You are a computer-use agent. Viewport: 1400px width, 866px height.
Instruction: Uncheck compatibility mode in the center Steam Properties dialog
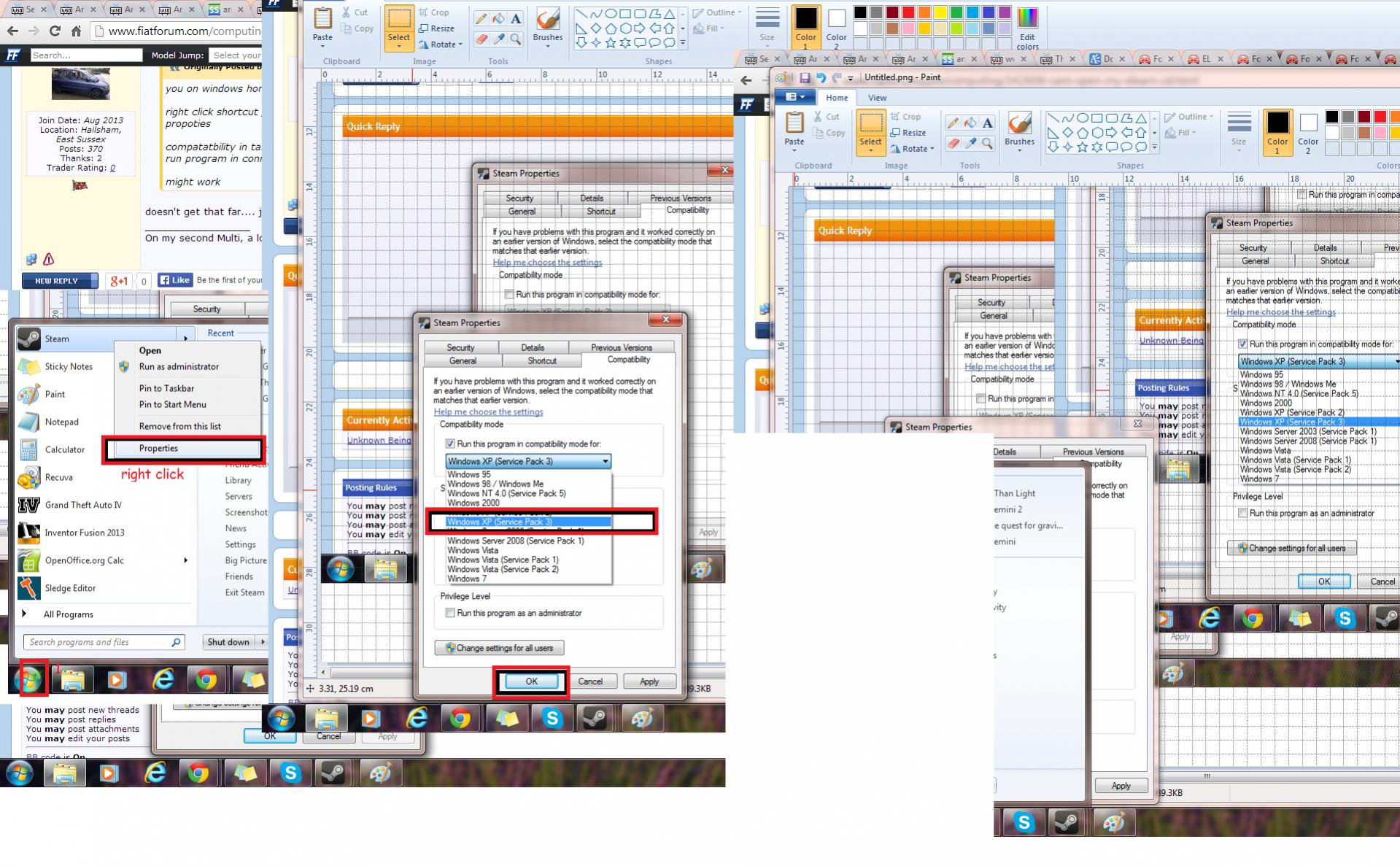pos(450,444)
